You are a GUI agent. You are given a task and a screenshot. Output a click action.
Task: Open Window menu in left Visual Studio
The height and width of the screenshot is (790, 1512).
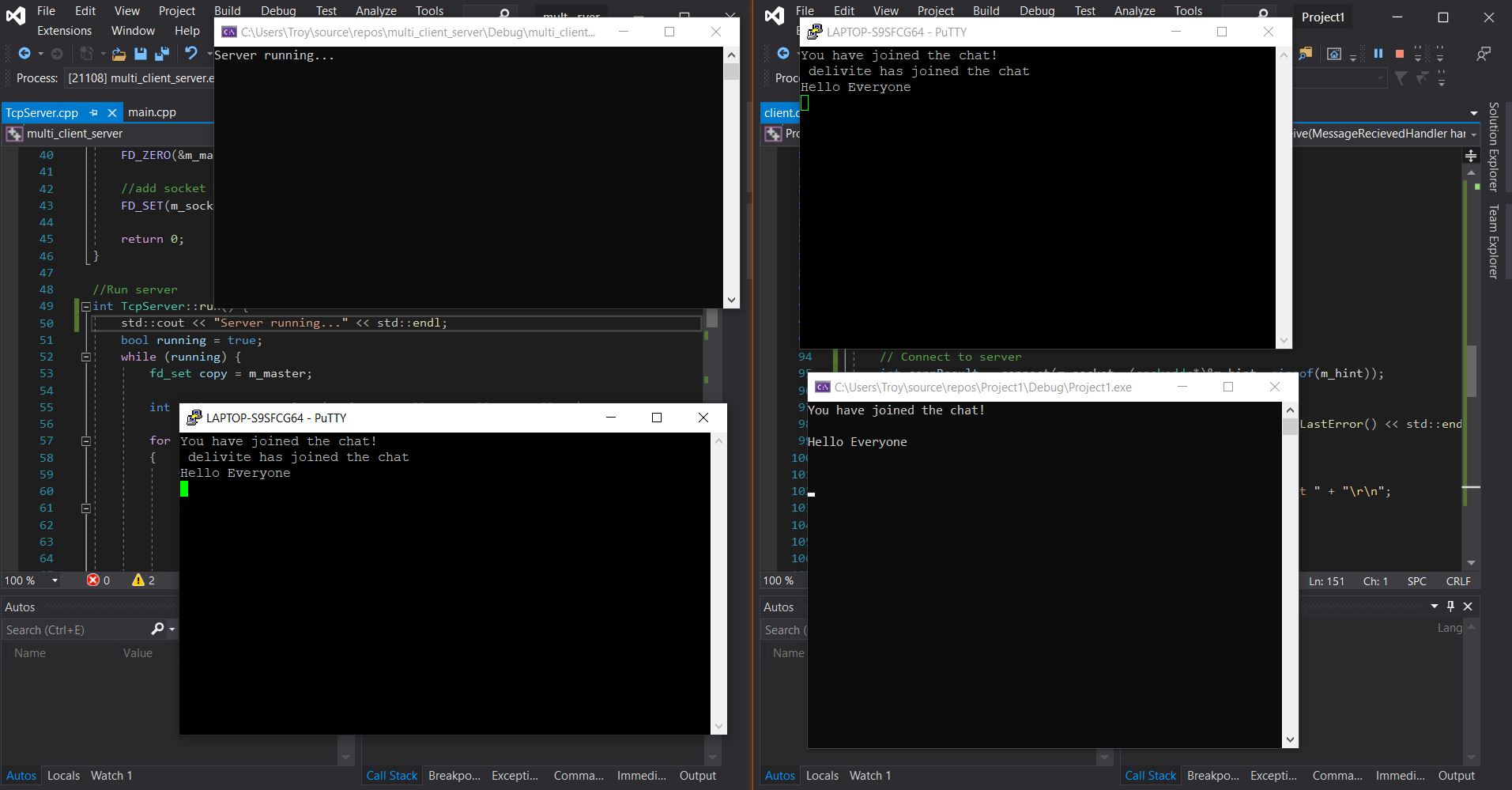coord(133,30)
